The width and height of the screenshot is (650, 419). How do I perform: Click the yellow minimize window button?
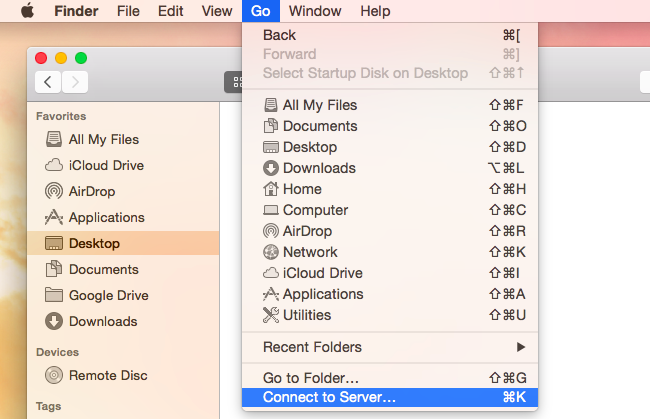click(x=61, y=58)
